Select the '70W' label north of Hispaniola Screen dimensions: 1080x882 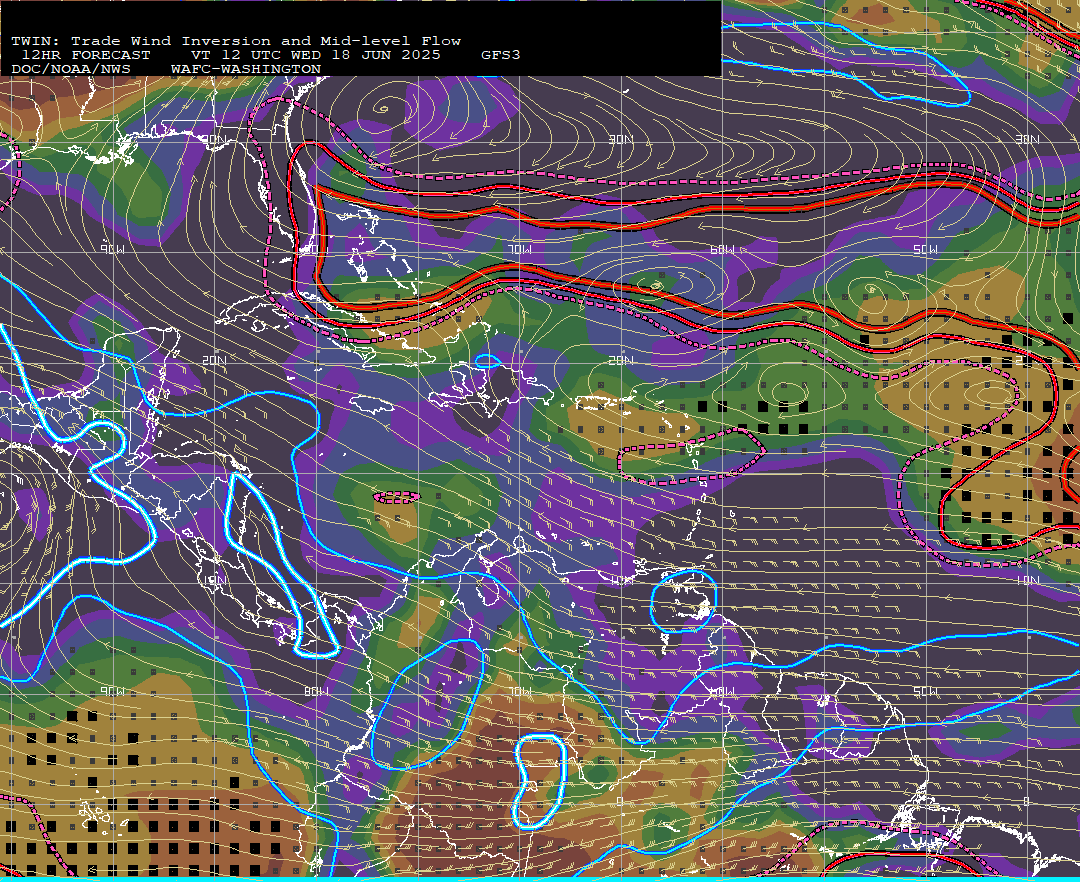pyautogui.click(x=520, y=249)
